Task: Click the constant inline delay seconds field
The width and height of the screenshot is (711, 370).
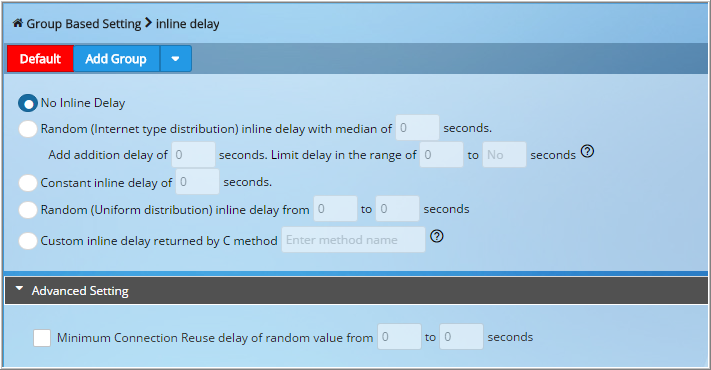Action: click(197, 181)
